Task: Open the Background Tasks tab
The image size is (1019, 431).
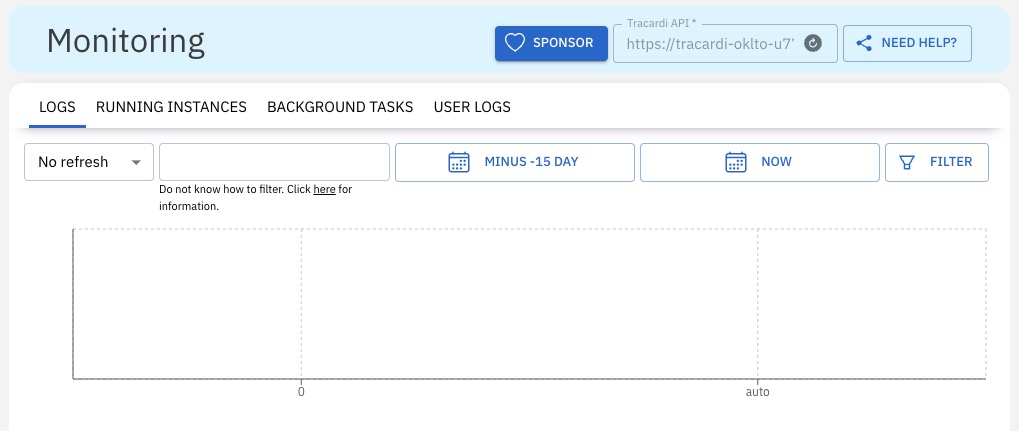Action: [x=340, y=107]
